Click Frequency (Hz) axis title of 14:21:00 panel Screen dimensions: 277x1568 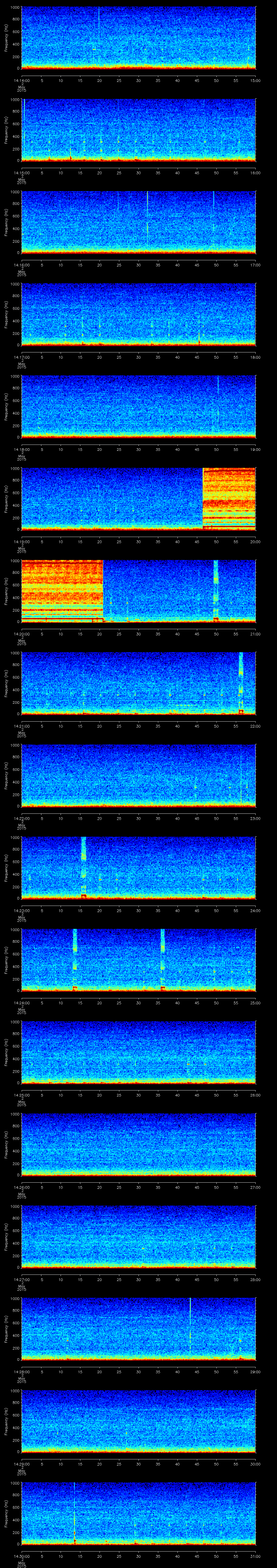(6, 683)
